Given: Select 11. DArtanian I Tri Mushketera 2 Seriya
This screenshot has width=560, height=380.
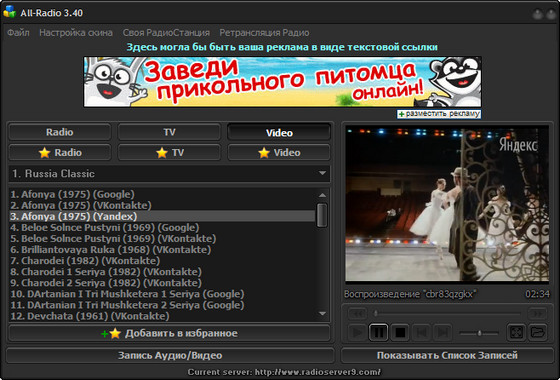Looking at the screenshot, I should click(x=162, y=305).
